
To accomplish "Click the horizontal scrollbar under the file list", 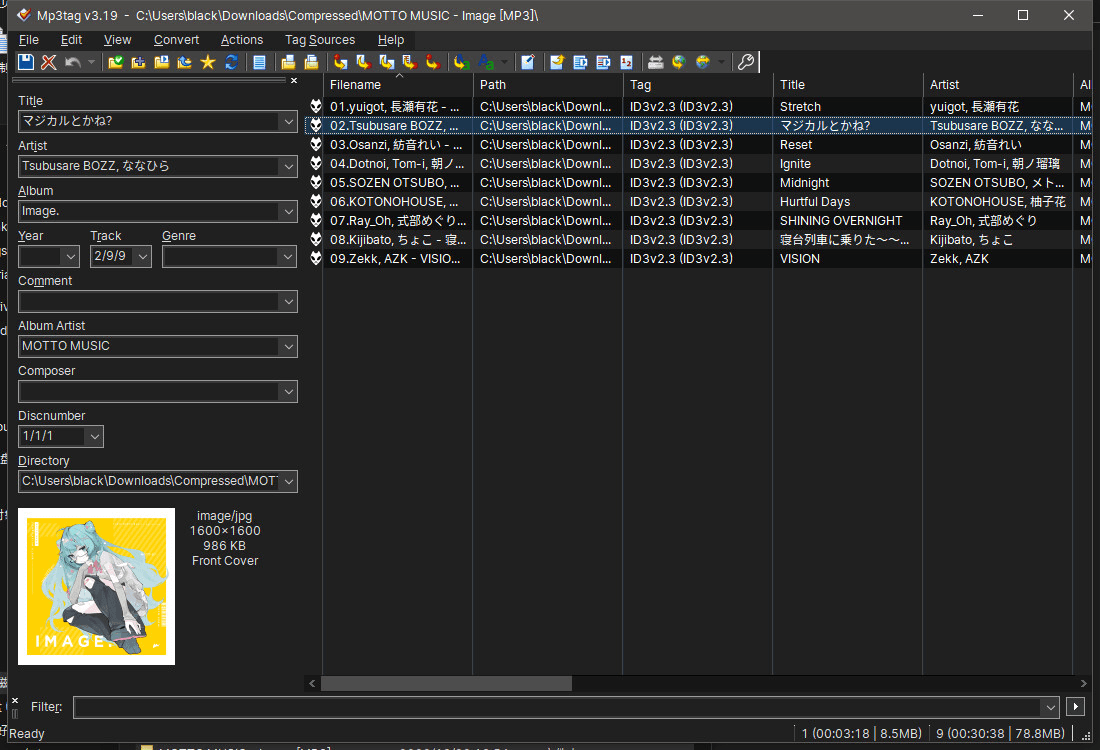I will pos(446,683).
